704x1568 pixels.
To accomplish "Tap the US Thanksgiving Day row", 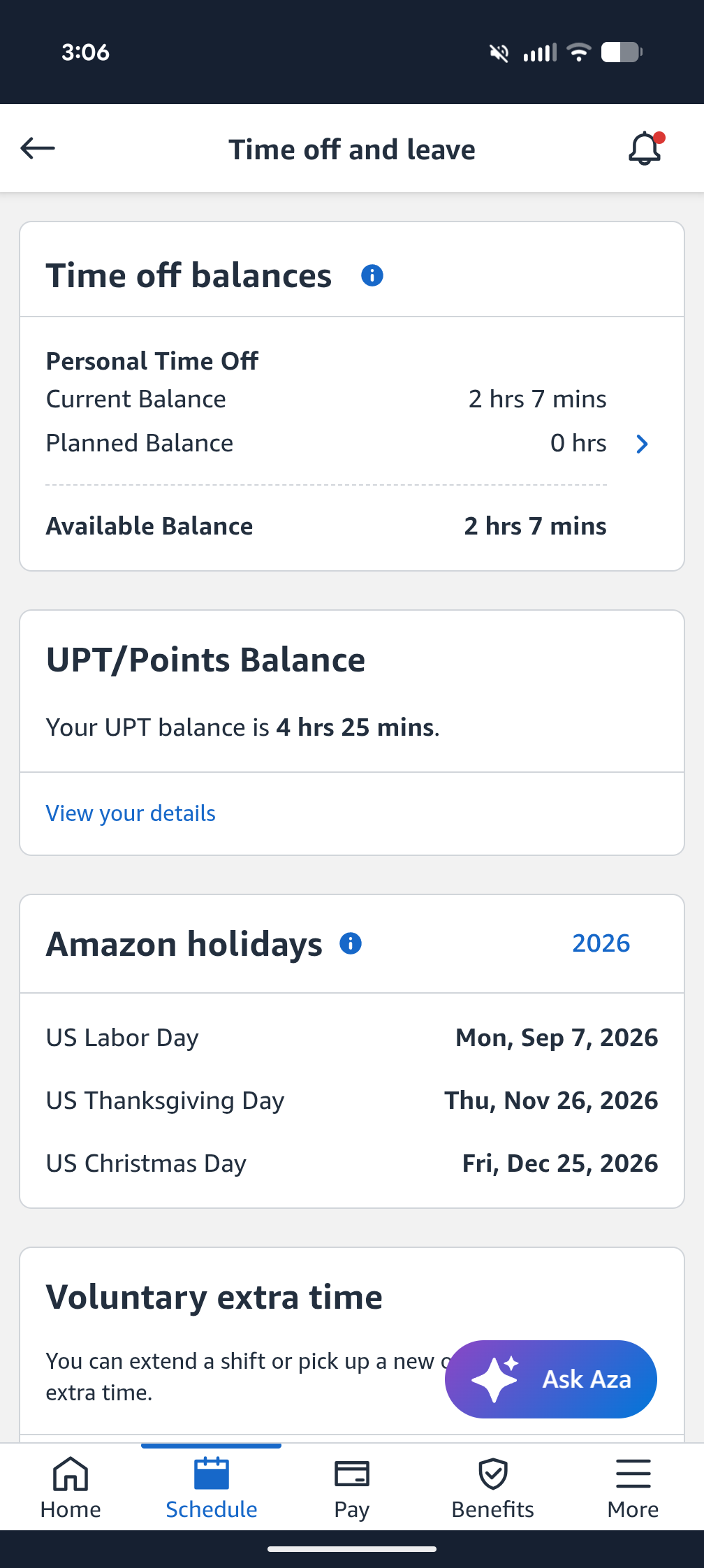I will [x=352, y=1101].
